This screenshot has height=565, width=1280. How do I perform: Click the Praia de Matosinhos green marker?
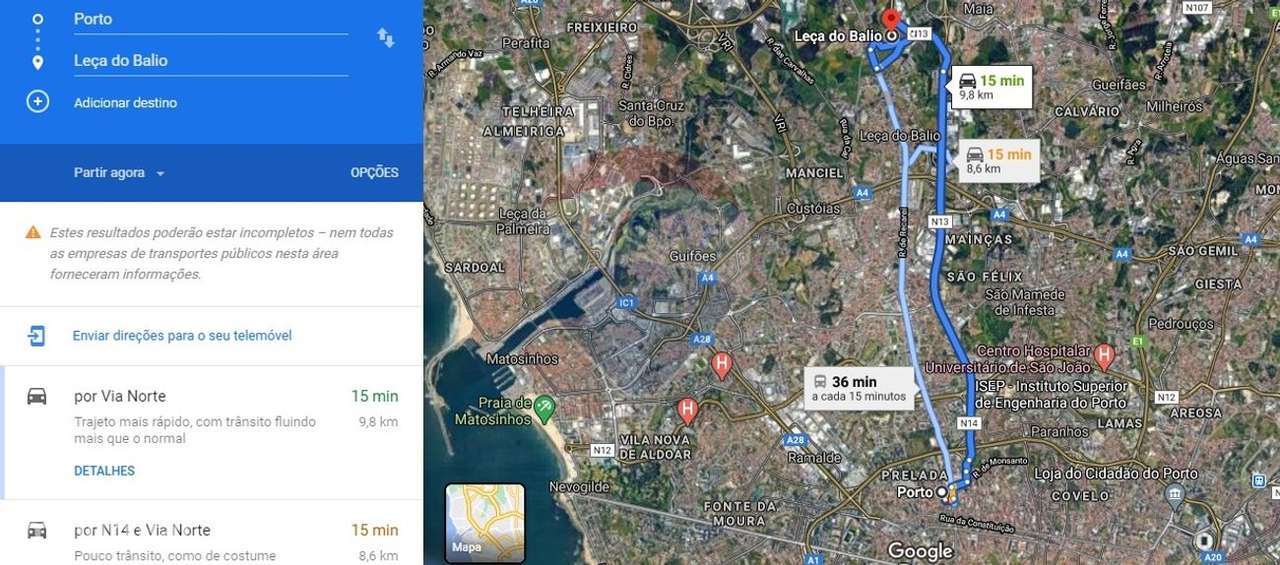click(544, 407)
